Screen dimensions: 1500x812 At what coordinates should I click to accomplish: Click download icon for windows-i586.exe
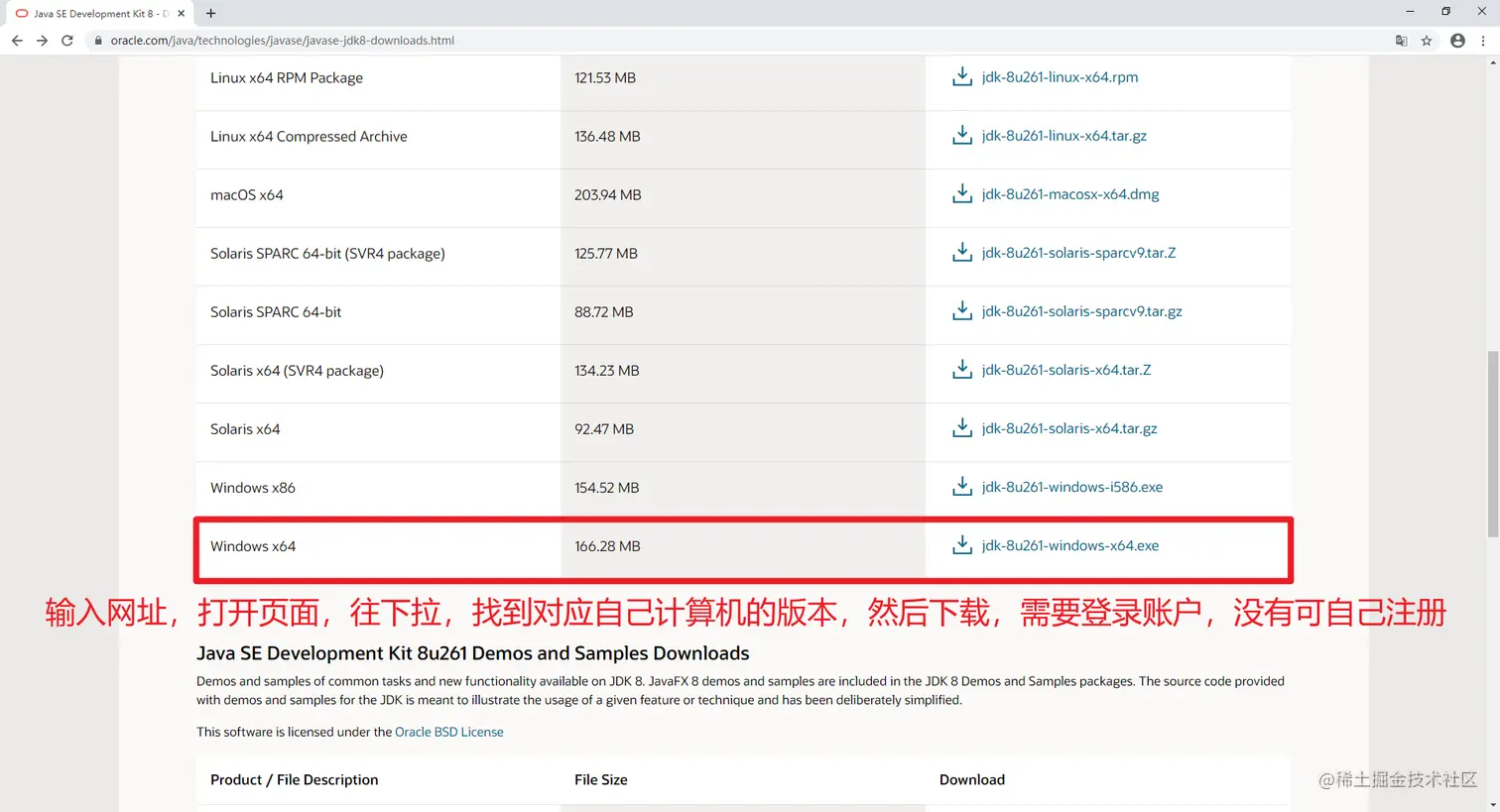point(961,487)
